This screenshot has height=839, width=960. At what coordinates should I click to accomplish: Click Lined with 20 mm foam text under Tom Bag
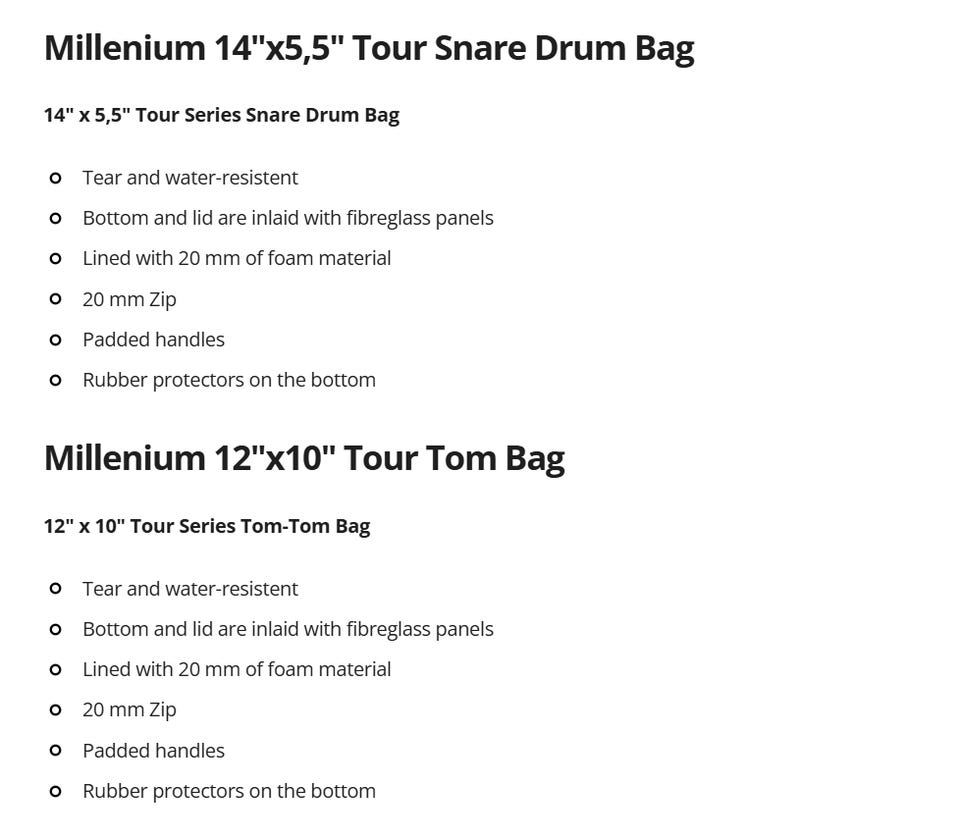coord(236,669)
